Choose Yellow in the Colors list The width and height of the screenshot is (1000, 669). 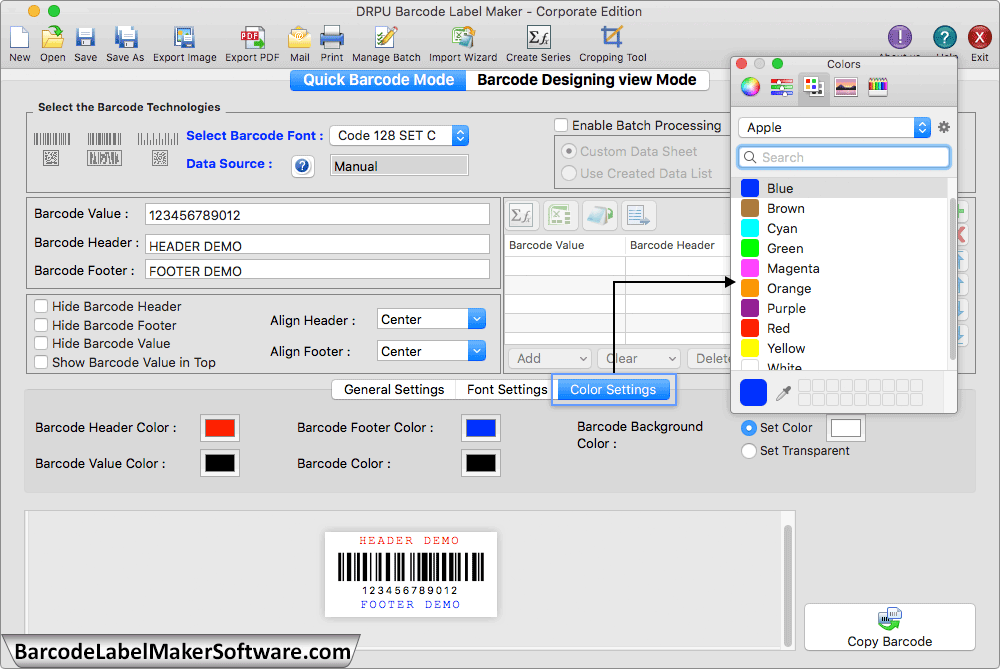tap(842, 348)
